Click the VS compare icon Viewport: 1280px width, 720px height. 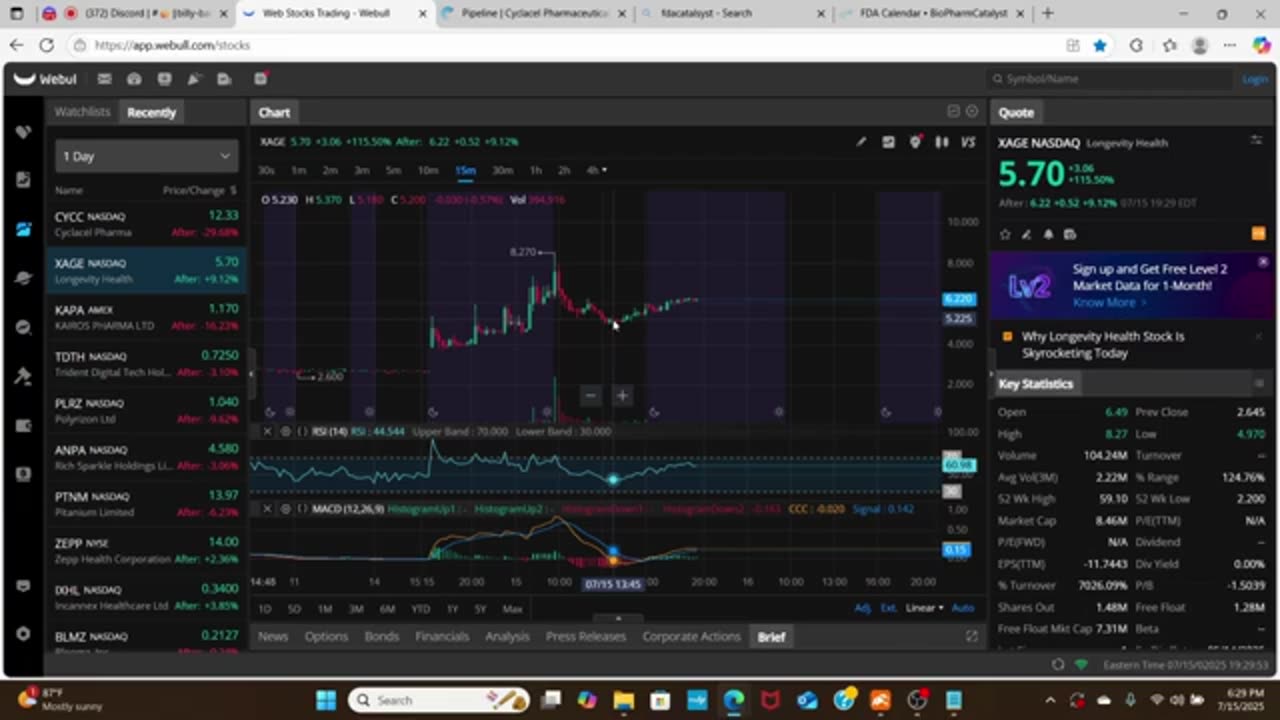pyautogui.click(x=968, y=142)
